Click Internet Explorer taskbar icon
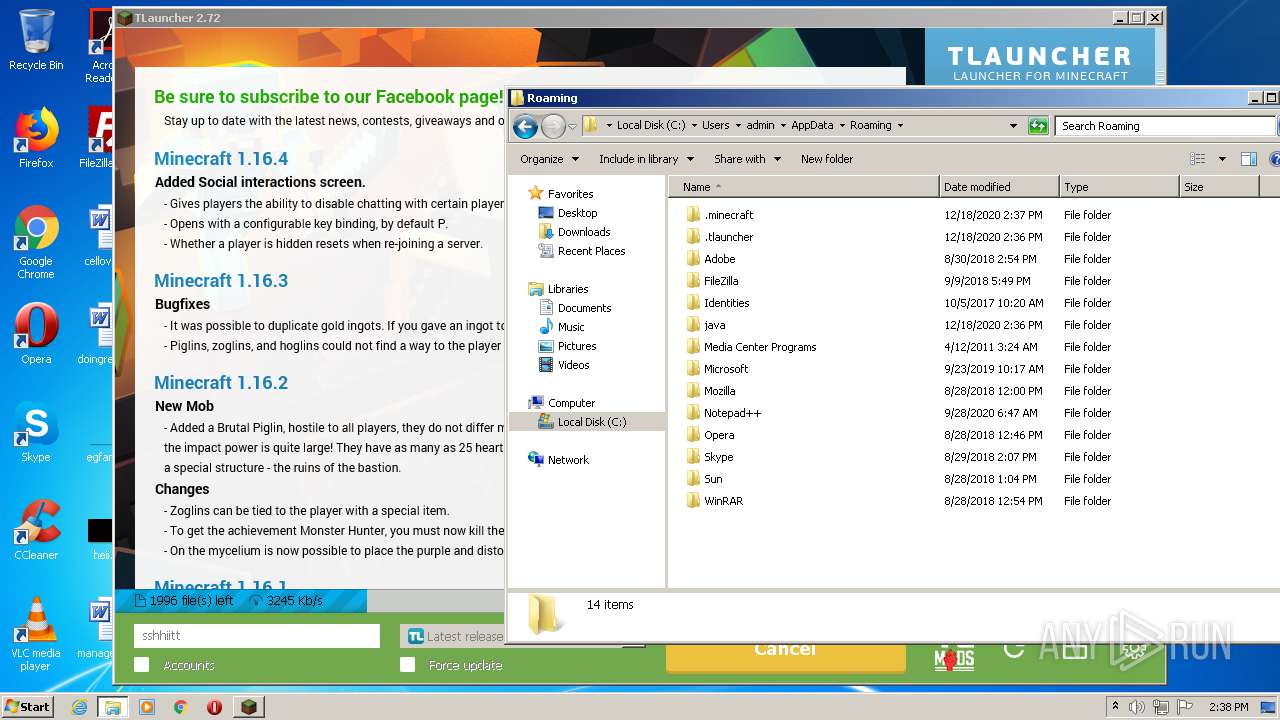 [x=80, y=707]
